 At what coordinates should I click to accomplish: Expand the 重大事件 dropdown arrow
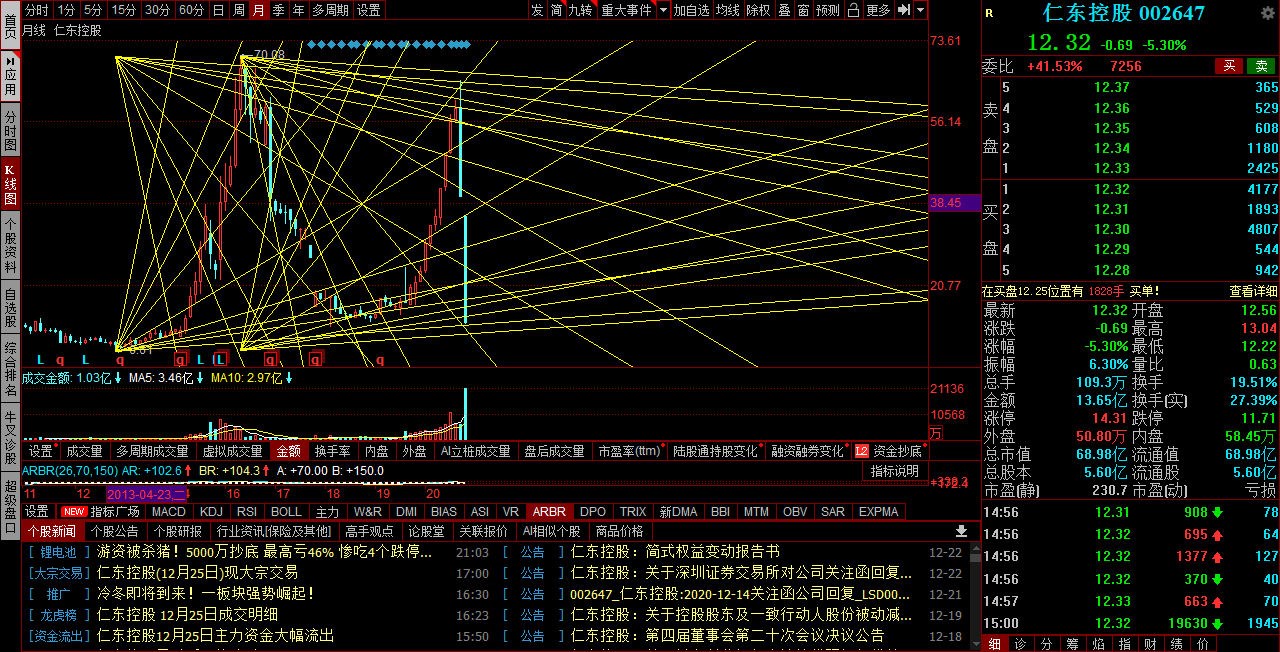pyautogui.click(x=661, y=10)
